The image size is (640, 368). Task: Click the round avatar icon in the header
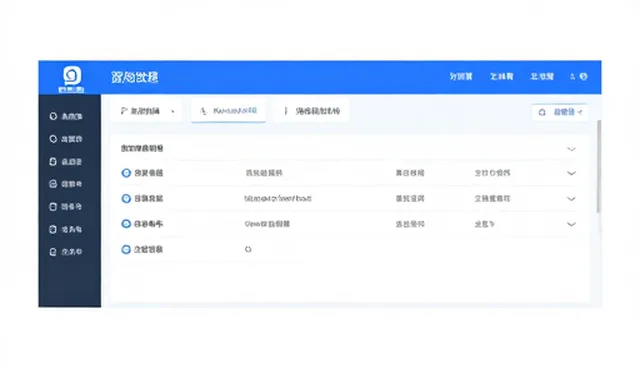tap(584, 76)
